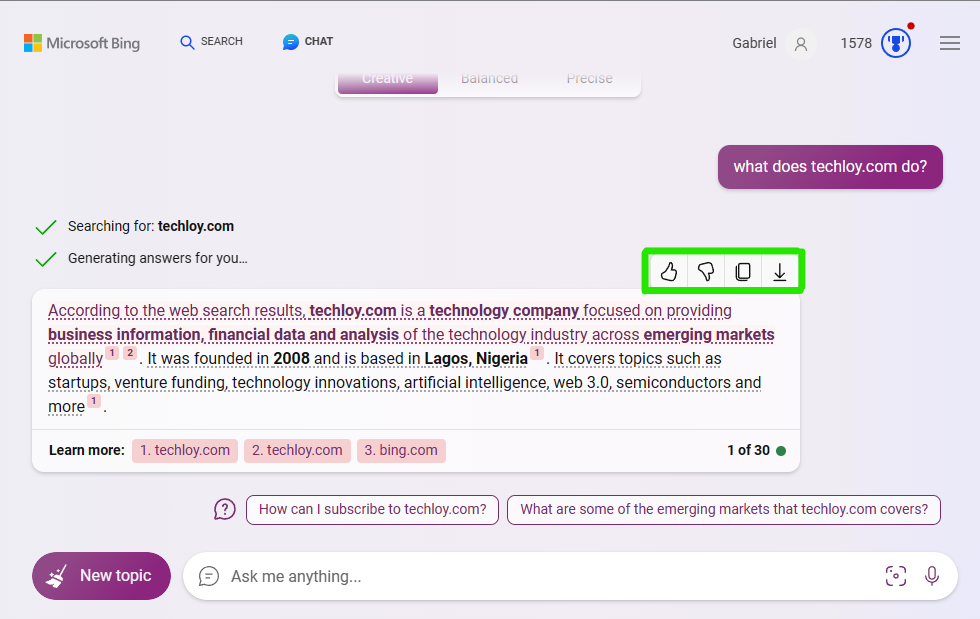Select the Precise conversation style

pos(589,79)
